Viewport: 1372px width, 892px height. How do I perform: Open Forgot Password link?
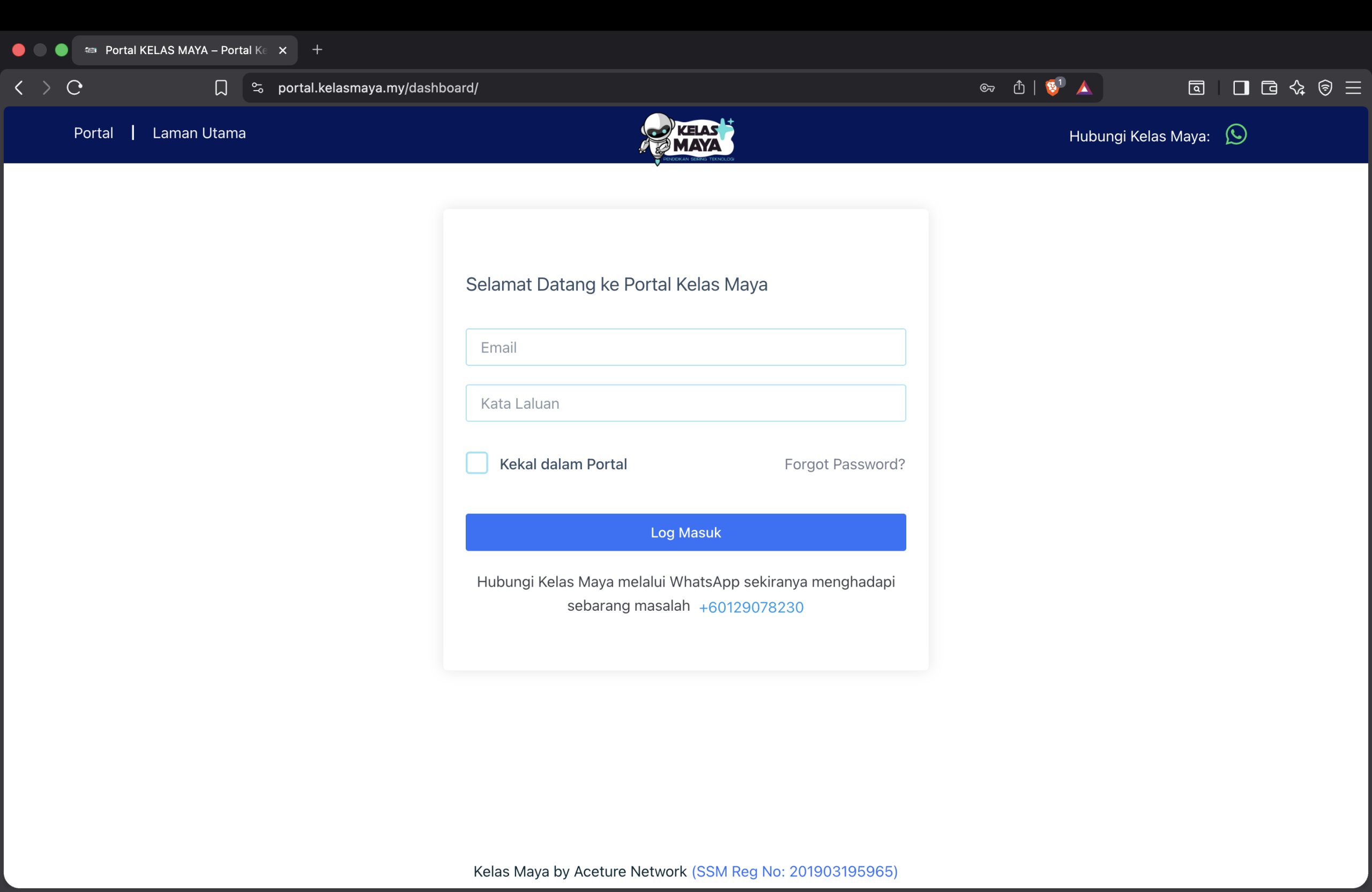(x=845, y=464)
